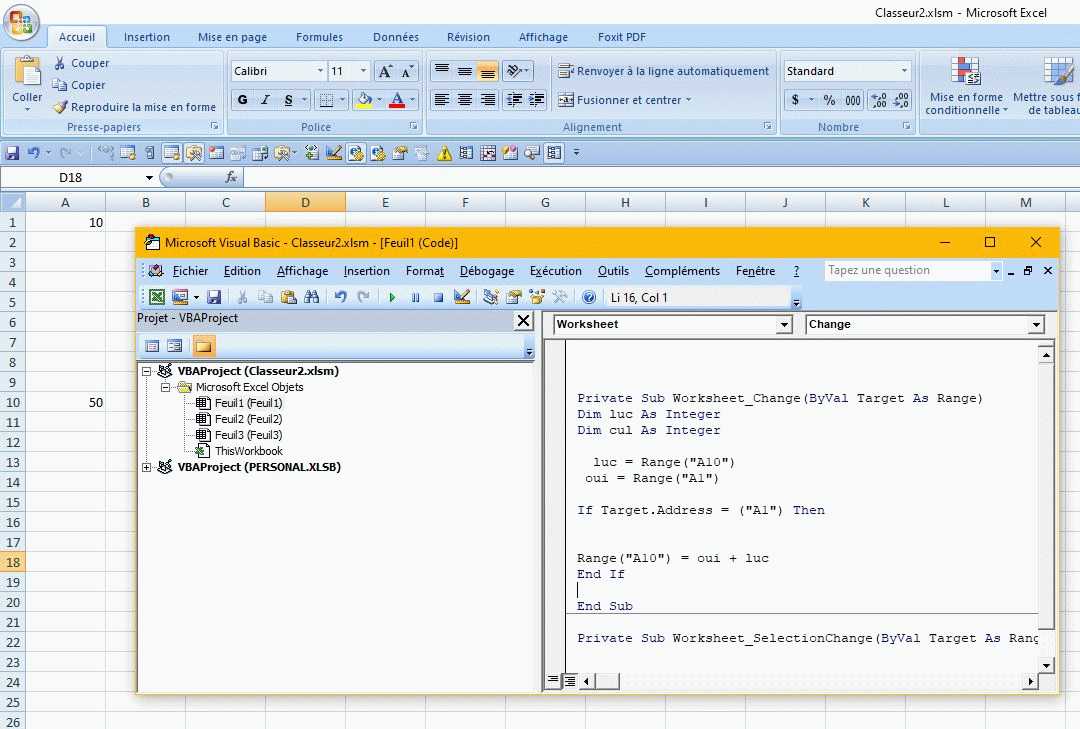Open the Débogage menu
Screen dimensions: 1080x729
486,271
